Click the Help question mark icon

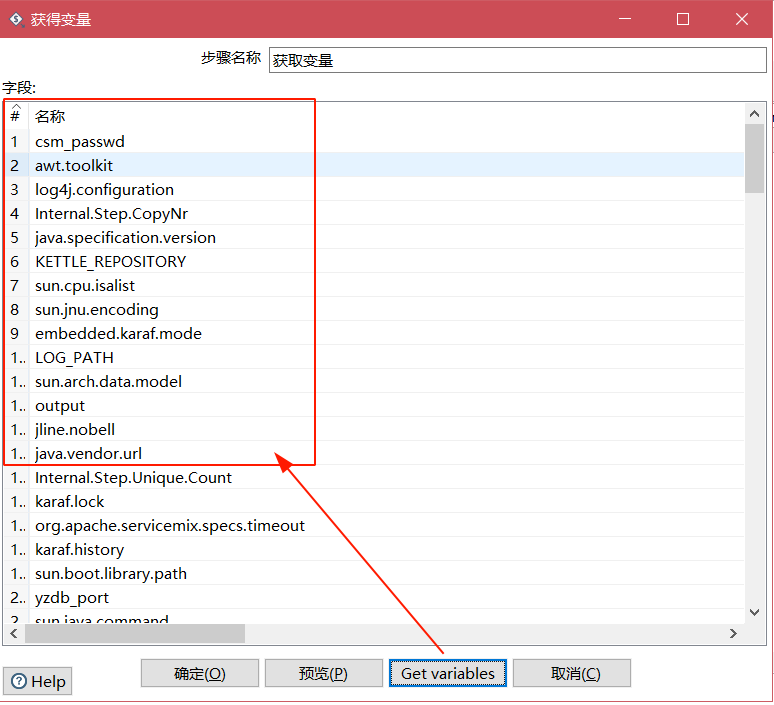19,681
